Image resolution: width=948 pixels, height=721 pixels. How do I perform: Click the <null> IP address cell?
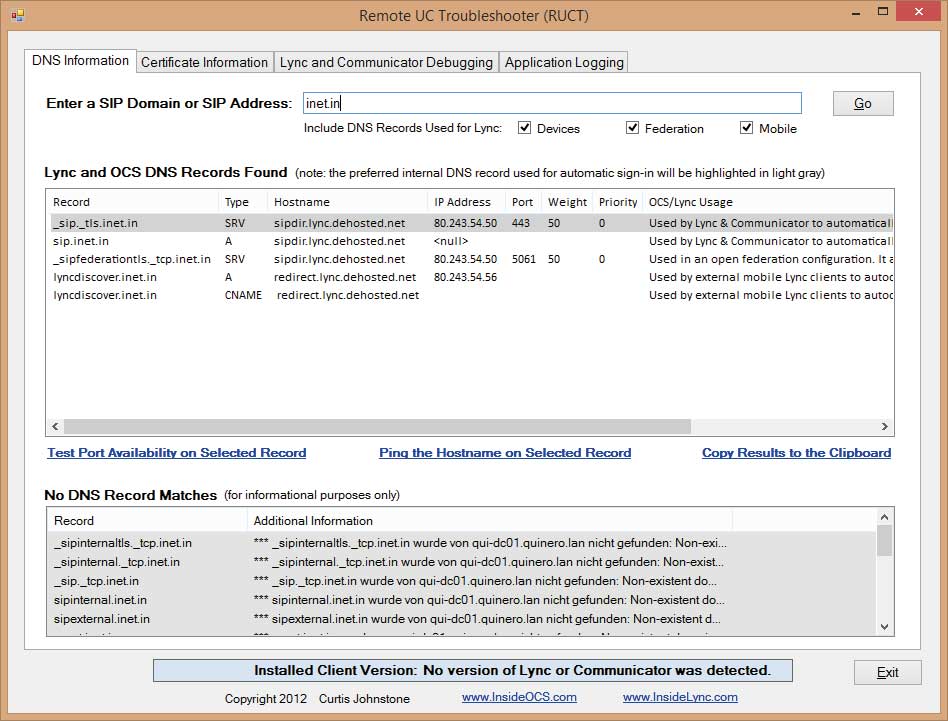(450, 241)
